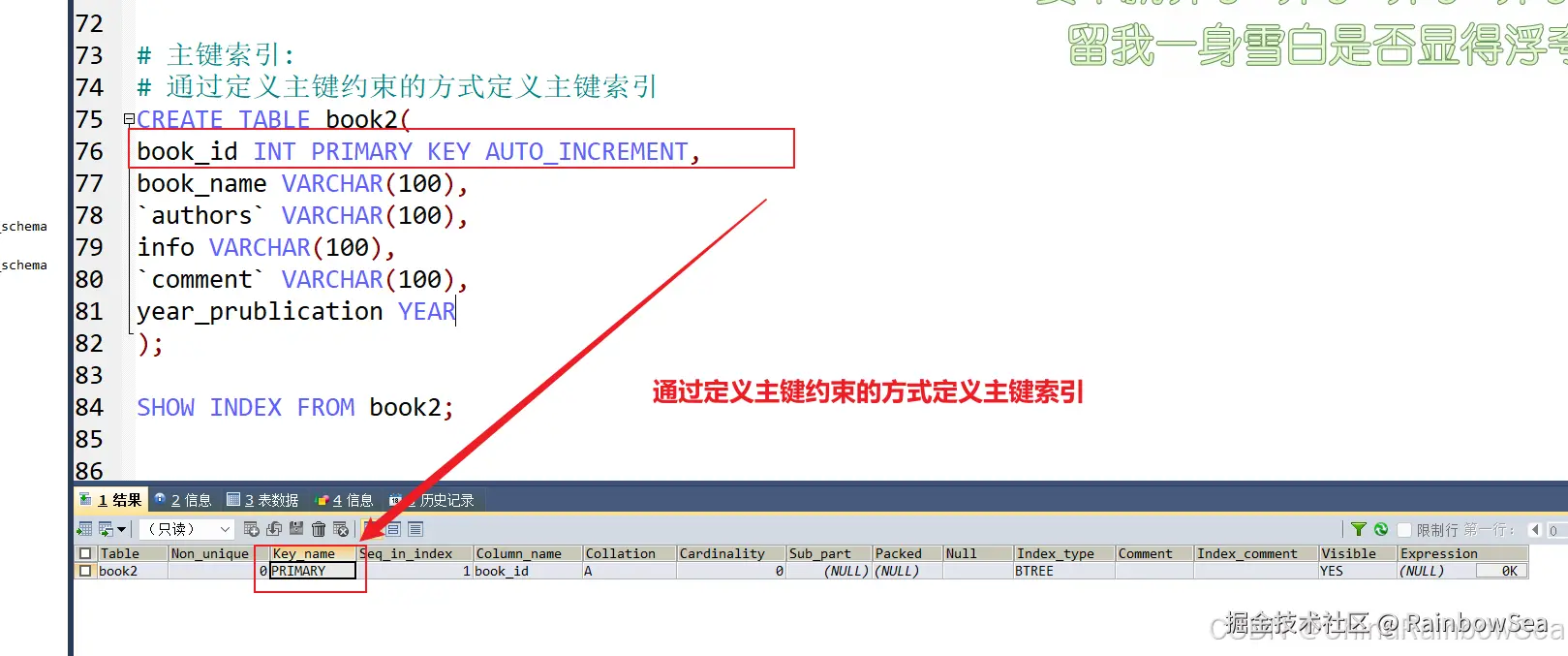Collapse the CREATE TABLE code fold marker

click(129, 119)
